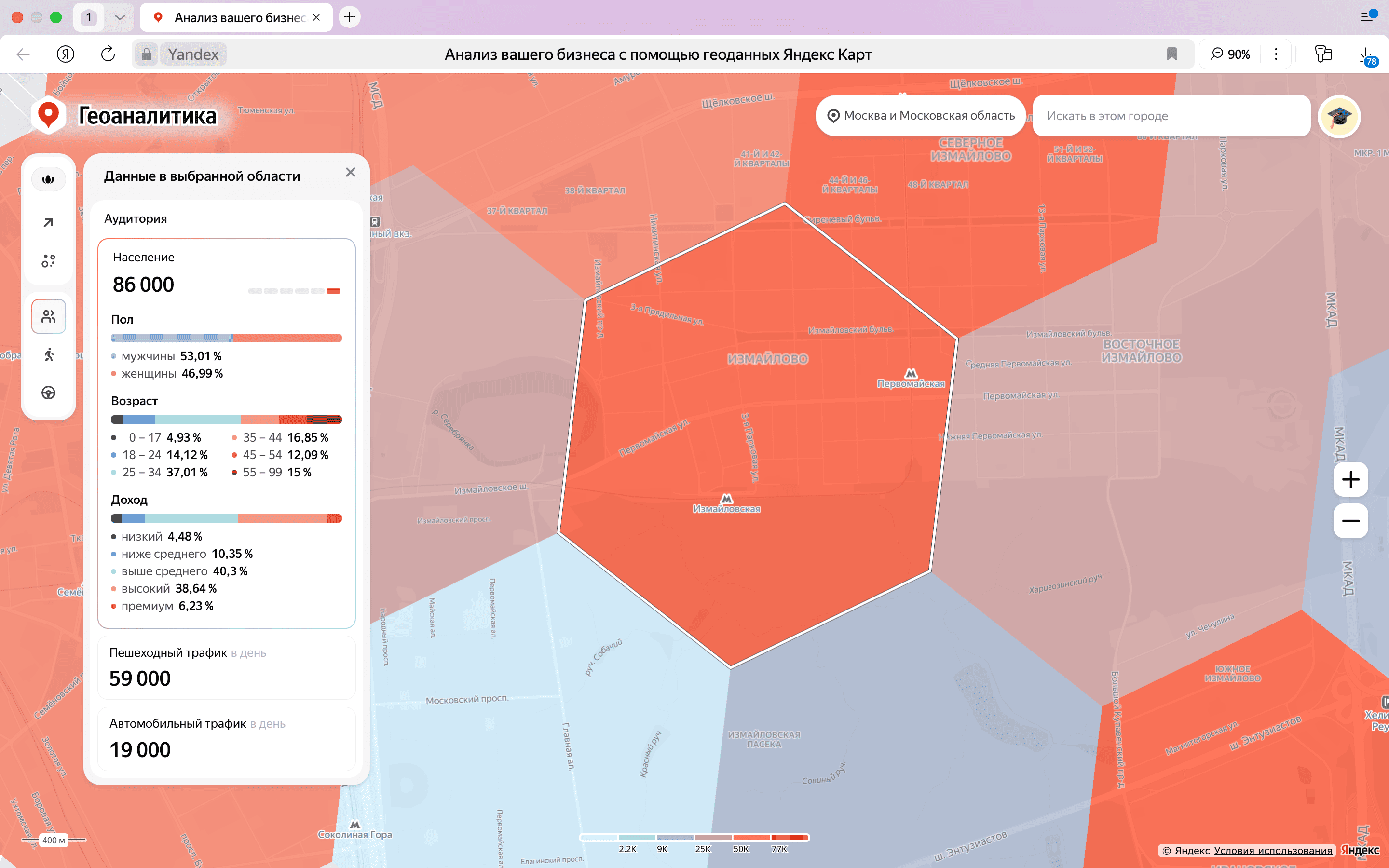The height and width of the screenshot is (868, 1389).
Task: Click the population density legend scale
Action: (x=694, y=838)
